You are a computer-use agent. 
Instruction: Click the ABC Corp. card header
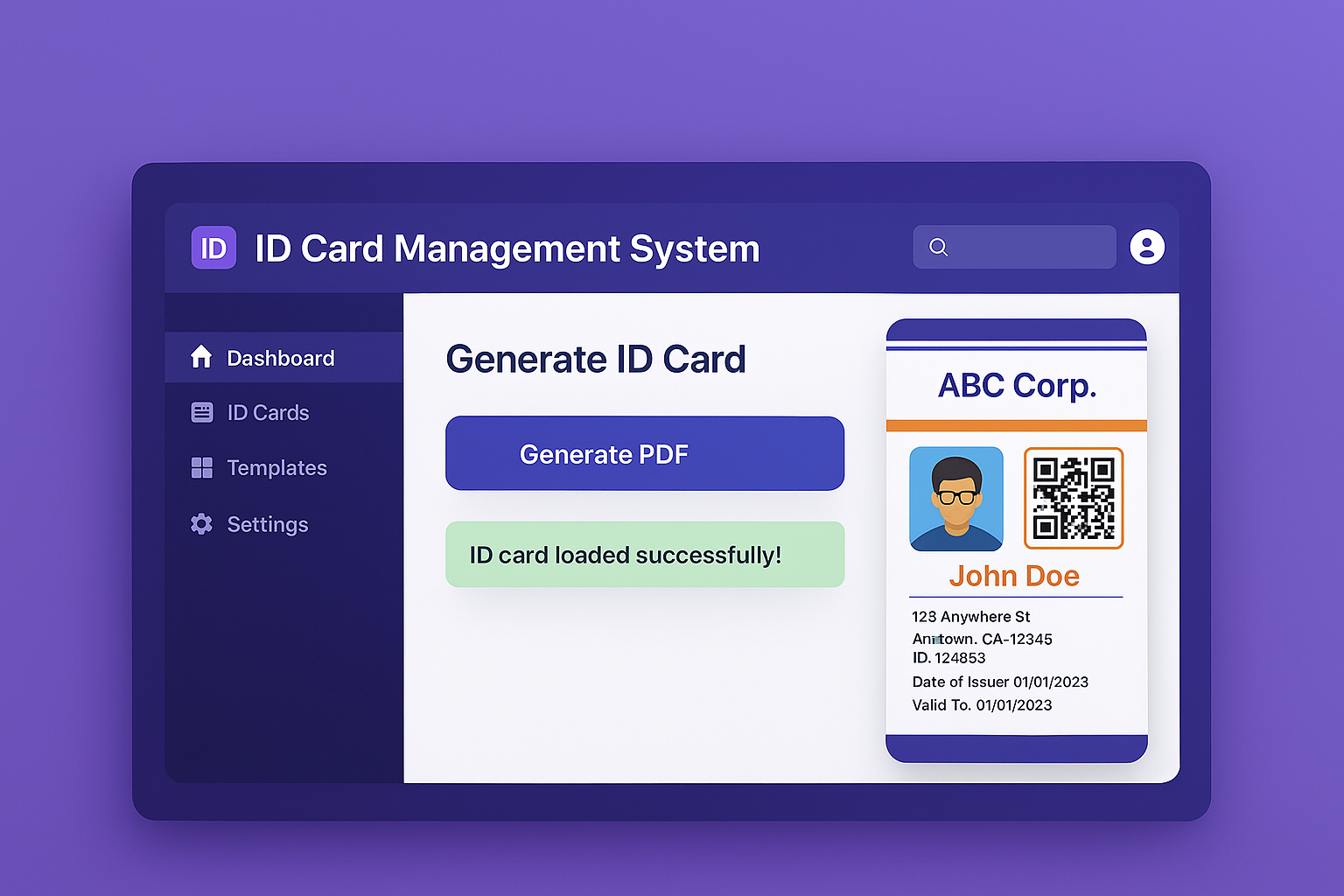[x=1016, y=385]
